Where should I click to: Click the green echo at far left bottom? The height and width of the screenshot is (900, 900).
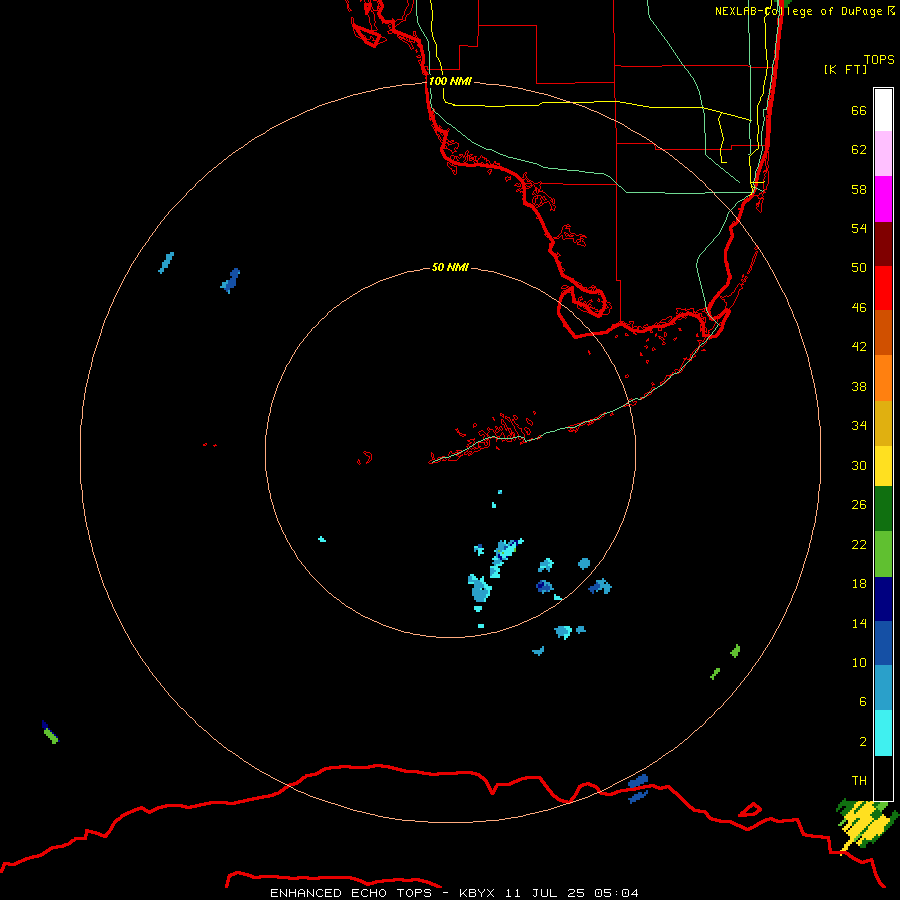(x=51, y=732)
